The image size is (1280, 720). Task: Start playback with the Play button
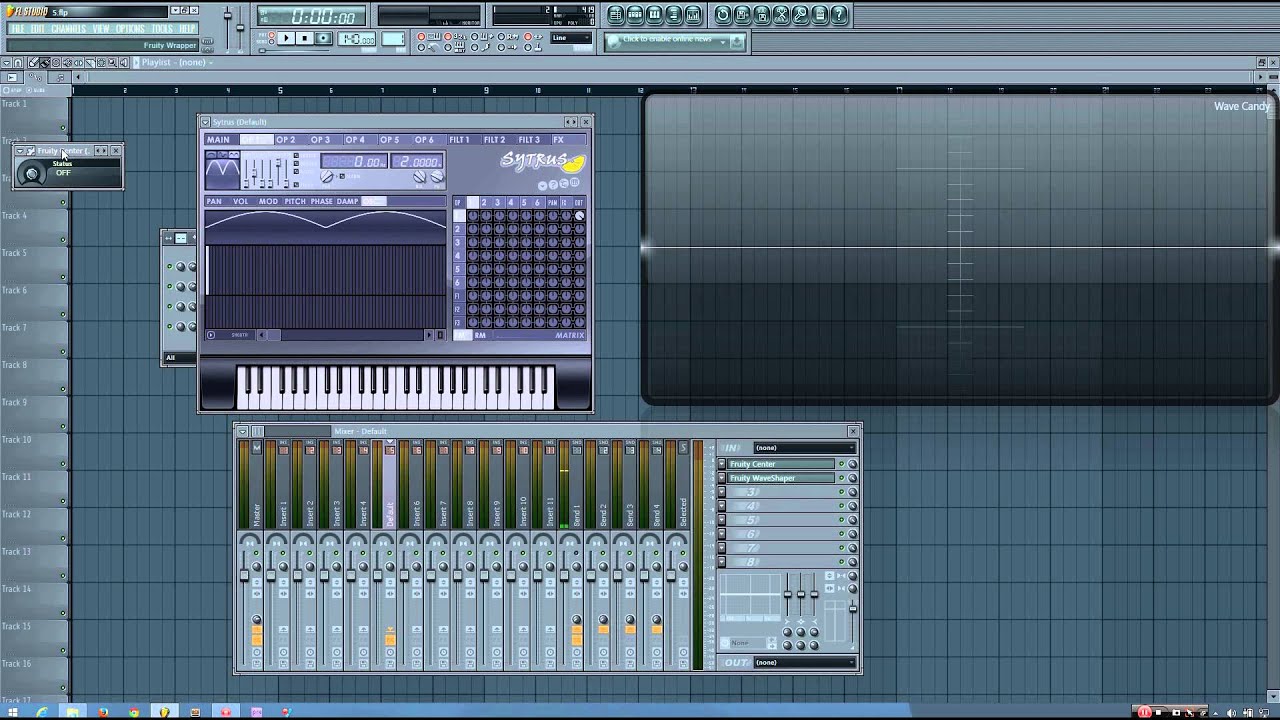[286, 38]
